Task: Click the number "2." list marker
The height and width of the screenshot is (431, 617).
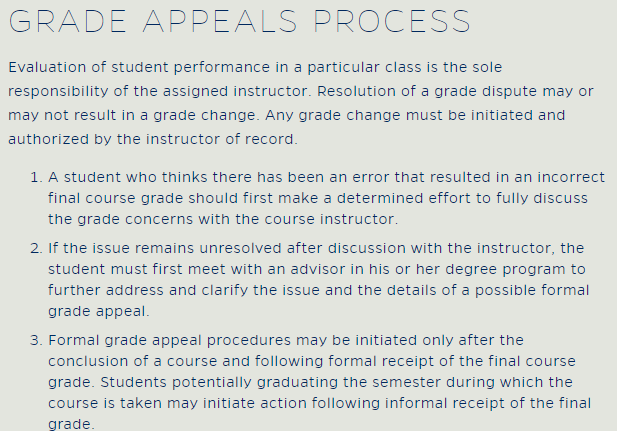Action: click(x=34, y=247)
